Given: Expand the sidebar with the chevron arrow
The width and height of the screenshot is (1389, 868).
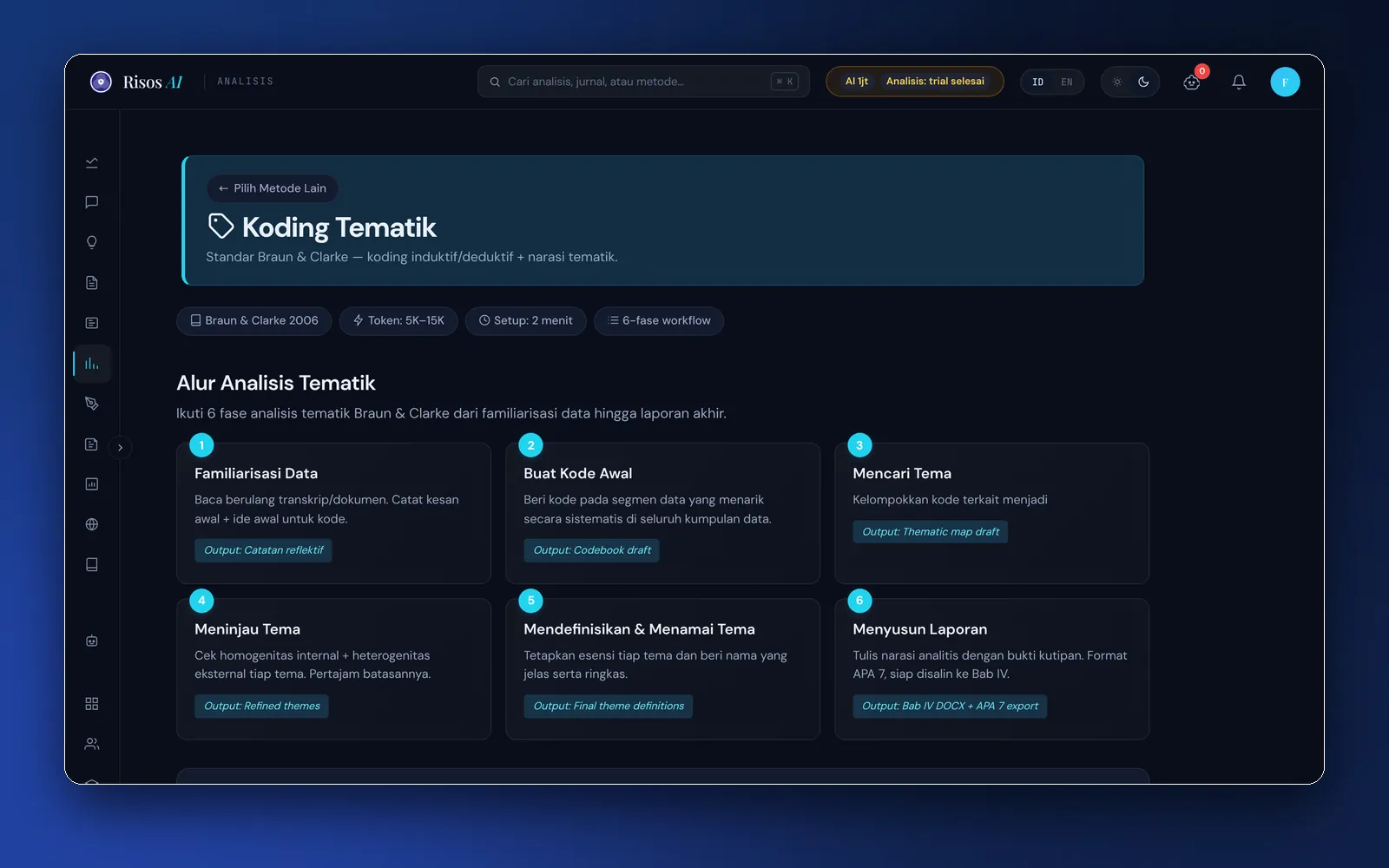Looking at the screenshot, I should (x=120, y=448).
